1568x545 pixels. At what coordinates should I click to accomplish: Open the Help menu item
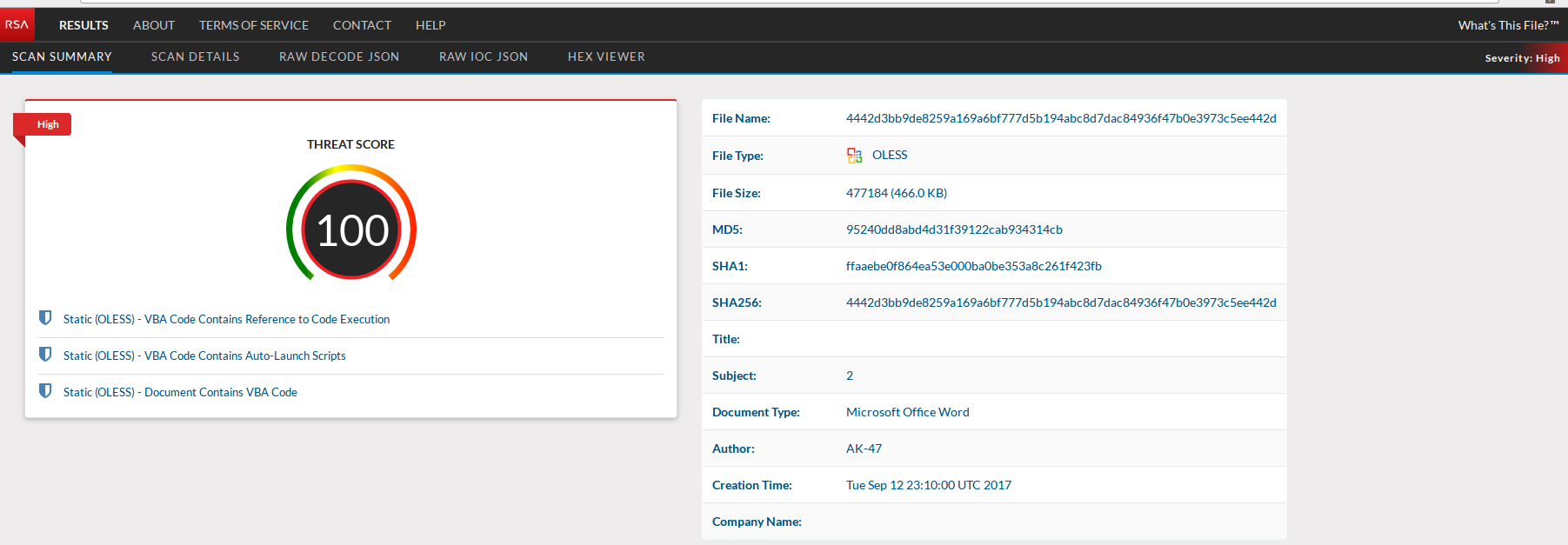pyautogui.click(x=430, y=25)
